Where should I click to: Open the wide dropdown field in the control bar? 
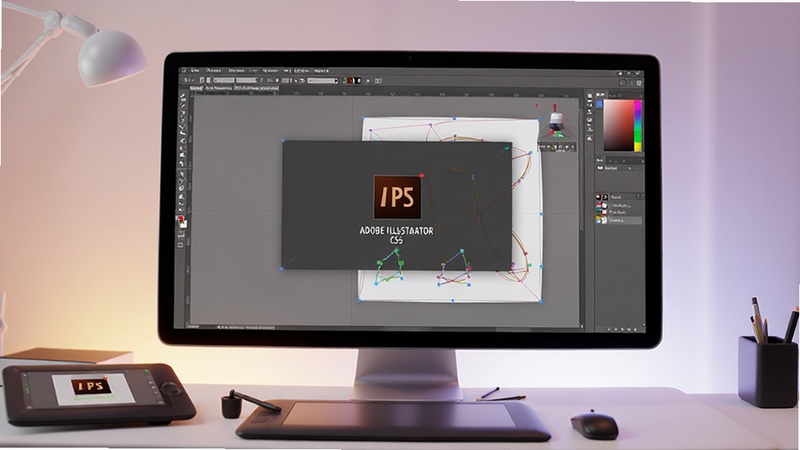[x=323, y=81]
